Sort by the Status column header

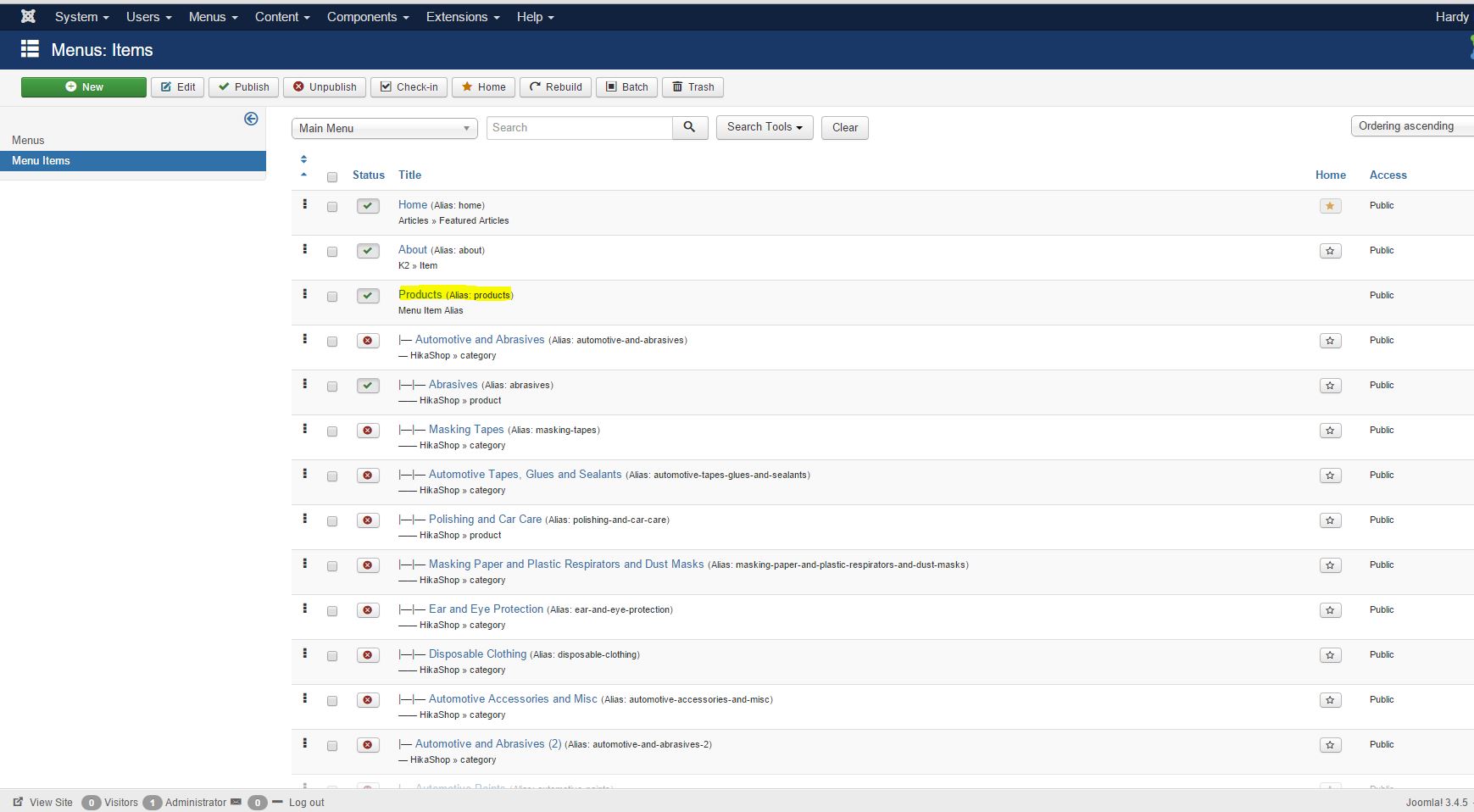(369, 175)
